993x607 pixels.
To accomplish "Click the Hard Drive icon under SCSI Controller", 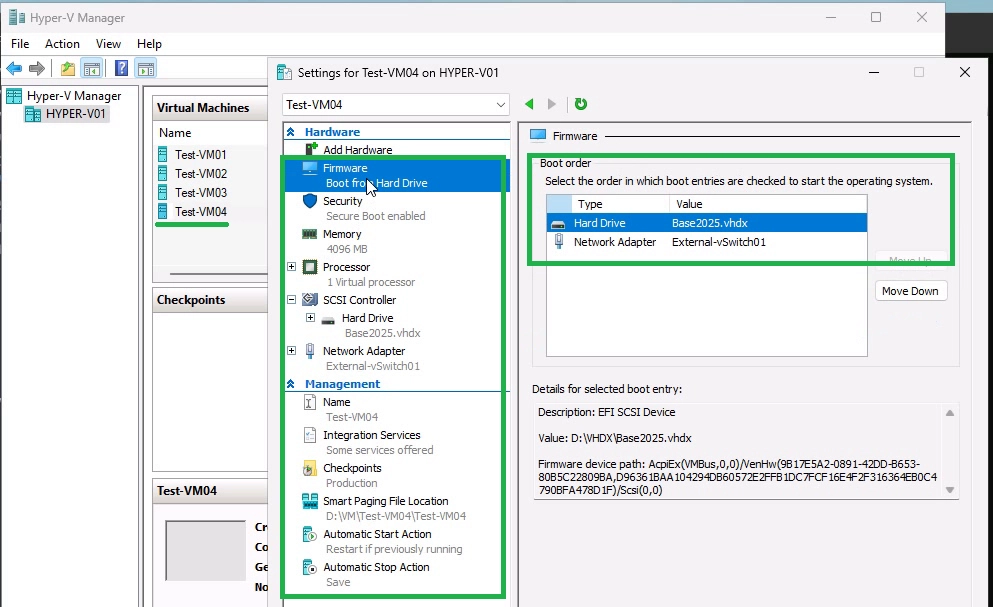I will click(328, 320).
